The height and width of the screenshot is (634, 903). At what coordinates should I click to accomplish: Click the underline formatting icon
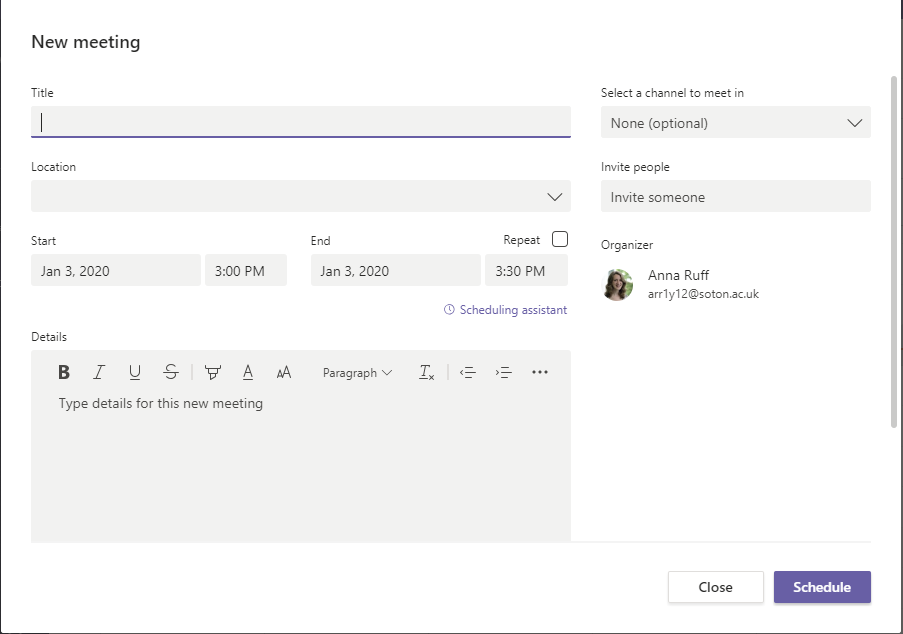[135, 372]
